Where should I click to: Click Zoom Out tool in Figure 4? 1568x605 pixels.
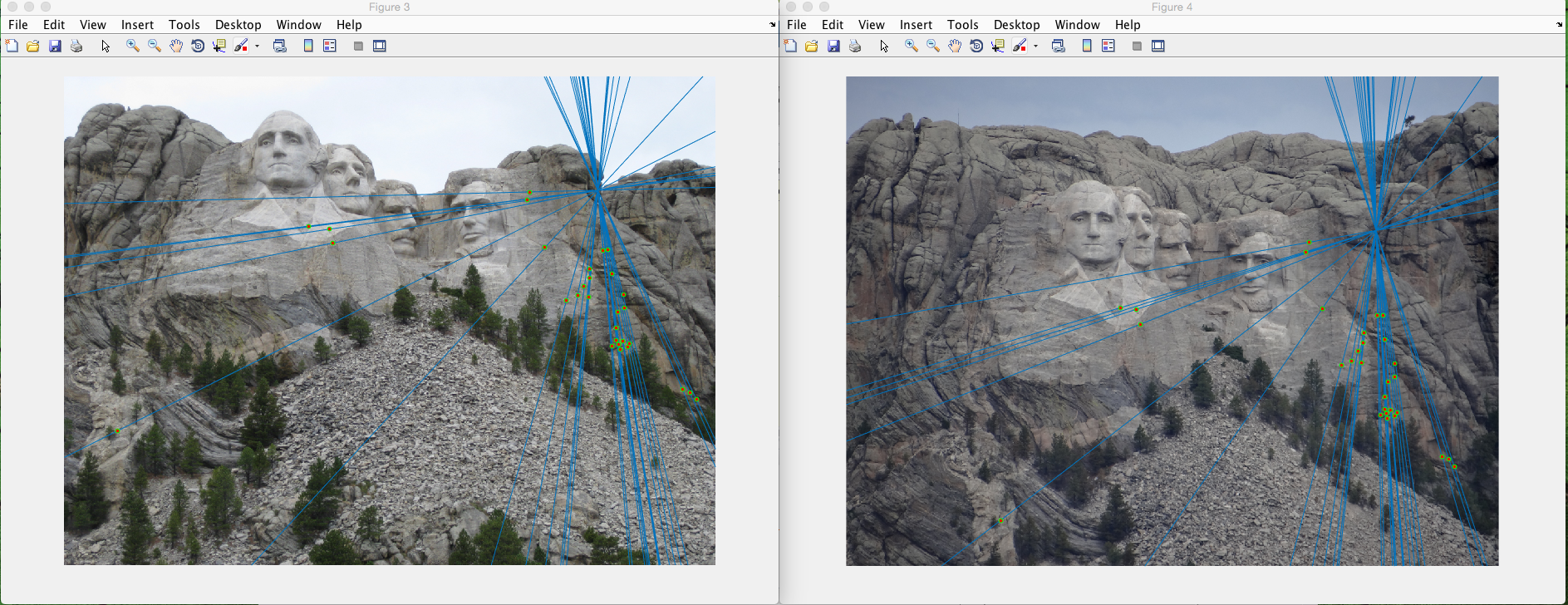point(933,46)
